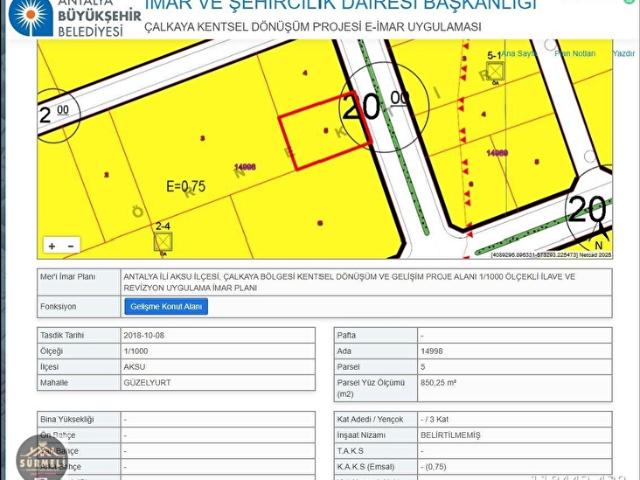This screenshot has height=480, width=640.
Task: Select the area value 850,25 m²
Action: click(x=438, y=383)
